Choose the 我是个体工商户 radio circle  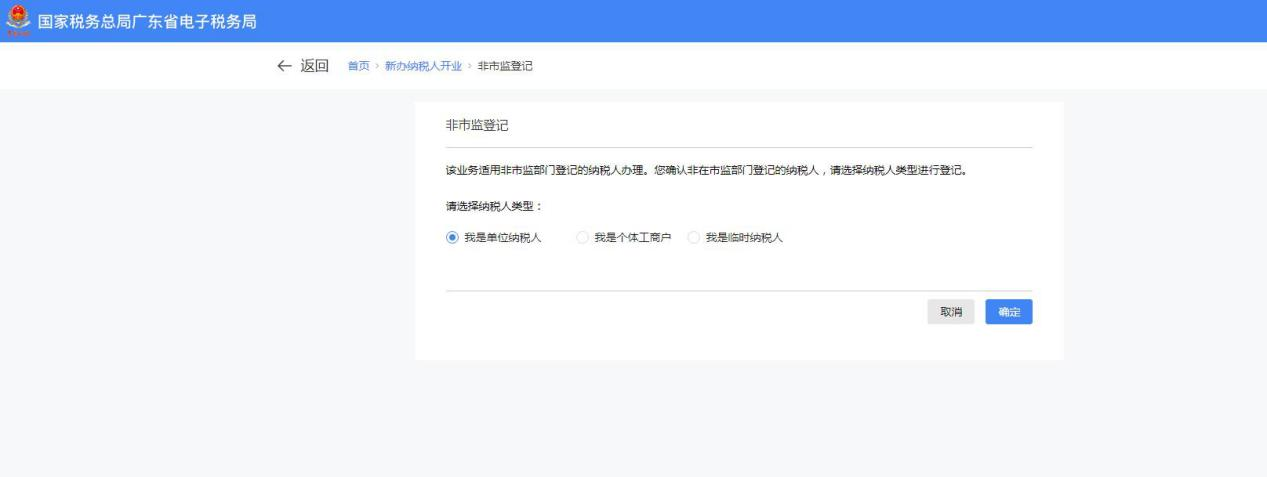582,237
